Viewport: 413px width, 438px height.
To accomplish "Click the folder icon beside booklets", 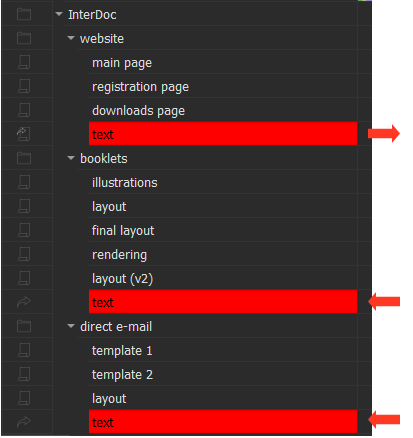I will [x=24, y=158].
